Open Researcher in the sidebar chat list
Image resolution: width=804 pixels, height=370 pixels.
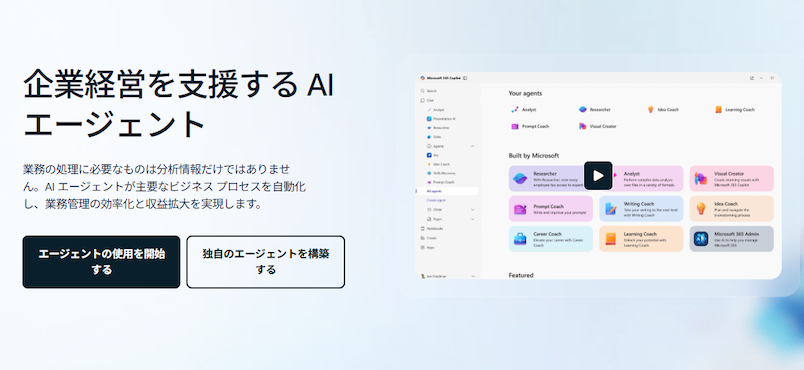click(438, 128)
